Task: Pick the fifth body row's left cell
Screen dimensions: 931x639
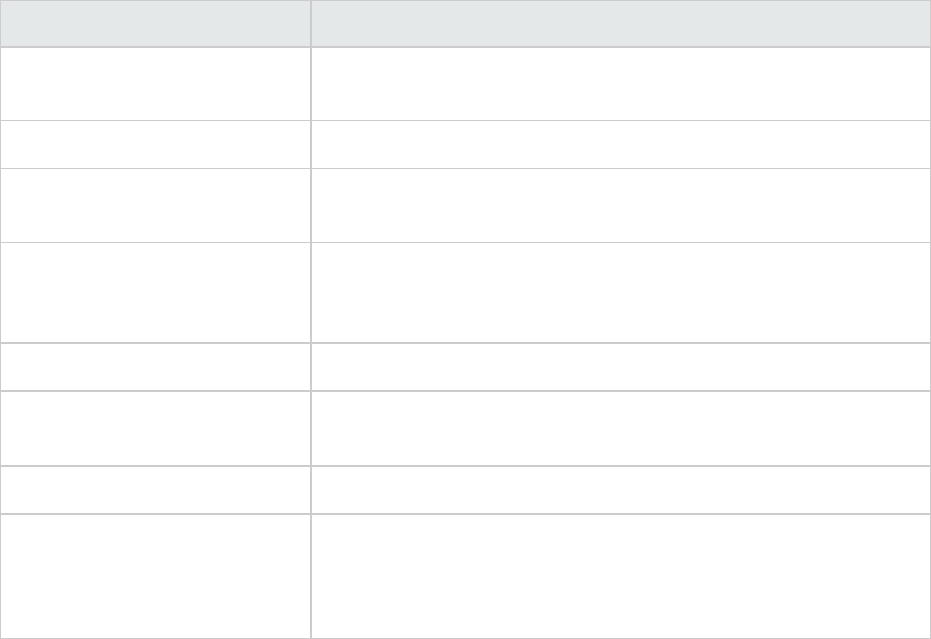Action: pos(155,367)
